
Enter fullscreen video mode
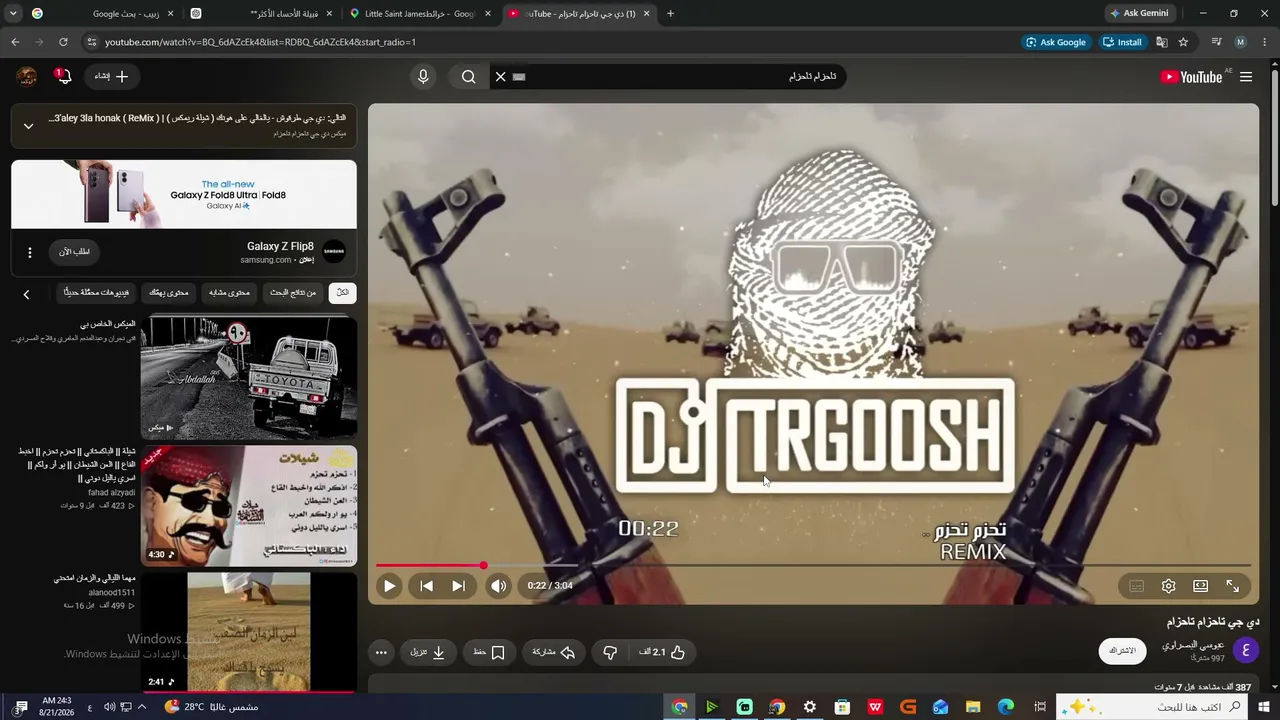point(1232,586)
